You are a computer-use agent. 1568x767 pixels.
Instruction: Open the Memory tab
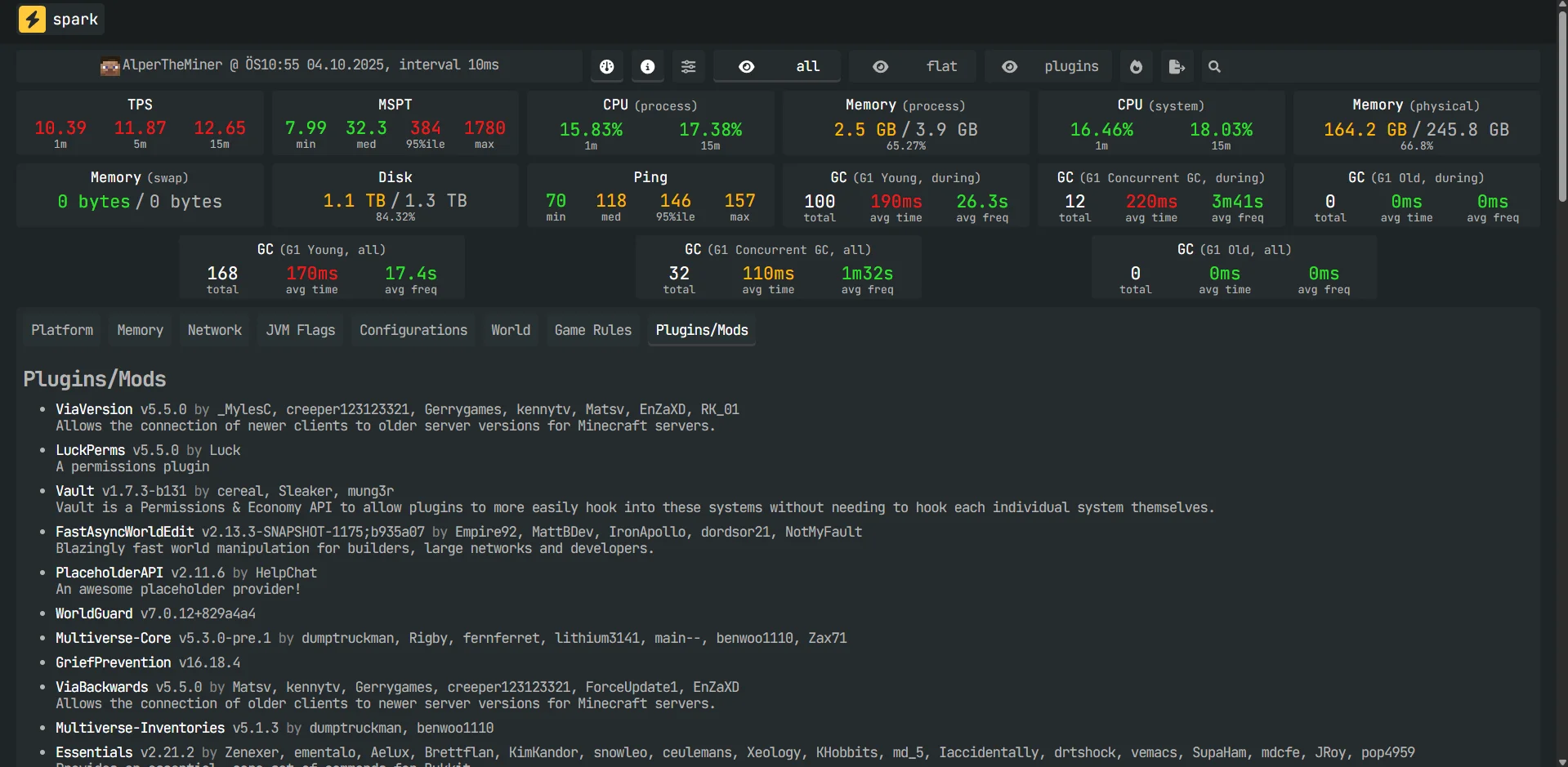point(141,330)
